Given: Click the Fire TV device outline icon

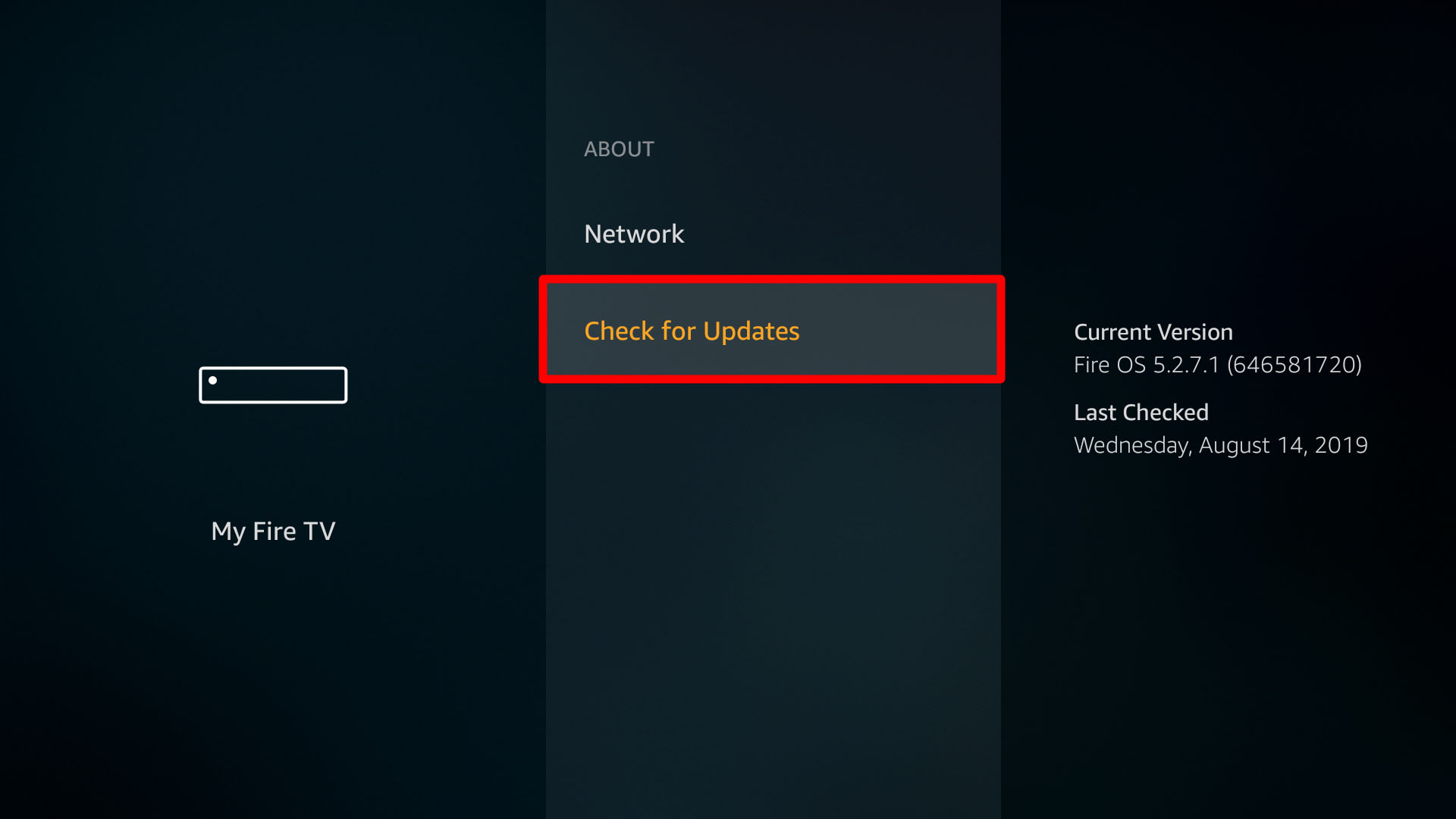Looking at the screenshot, I should point(273,385).
